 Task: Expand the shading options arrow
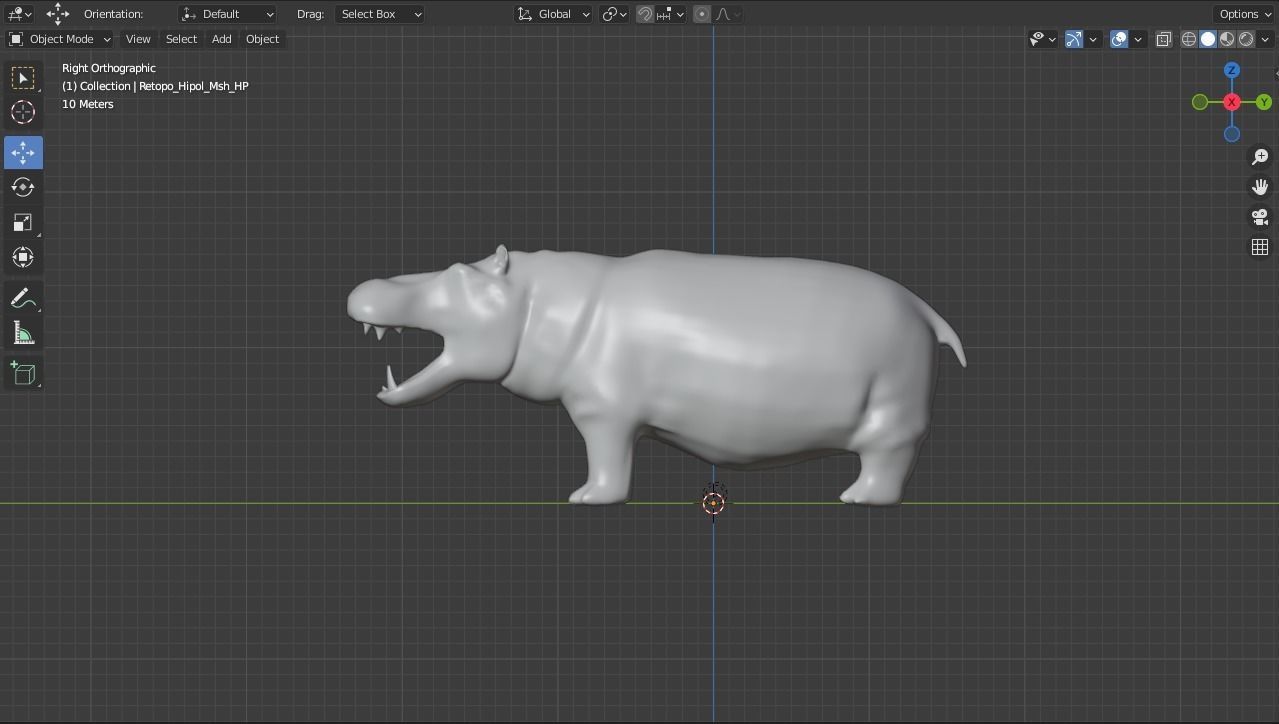(x=1265, y=39)
